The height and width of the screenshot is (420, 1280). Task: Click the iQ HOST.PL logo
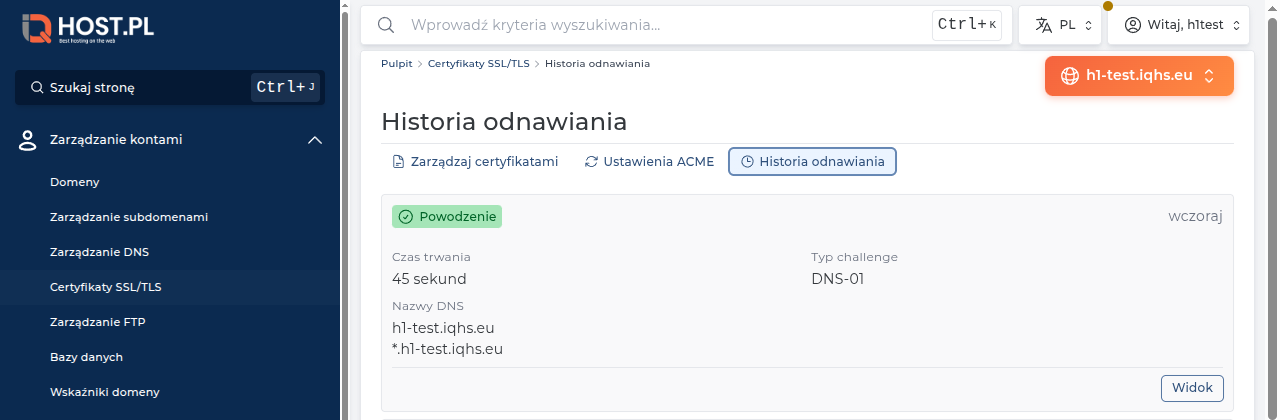coord(88,29)
